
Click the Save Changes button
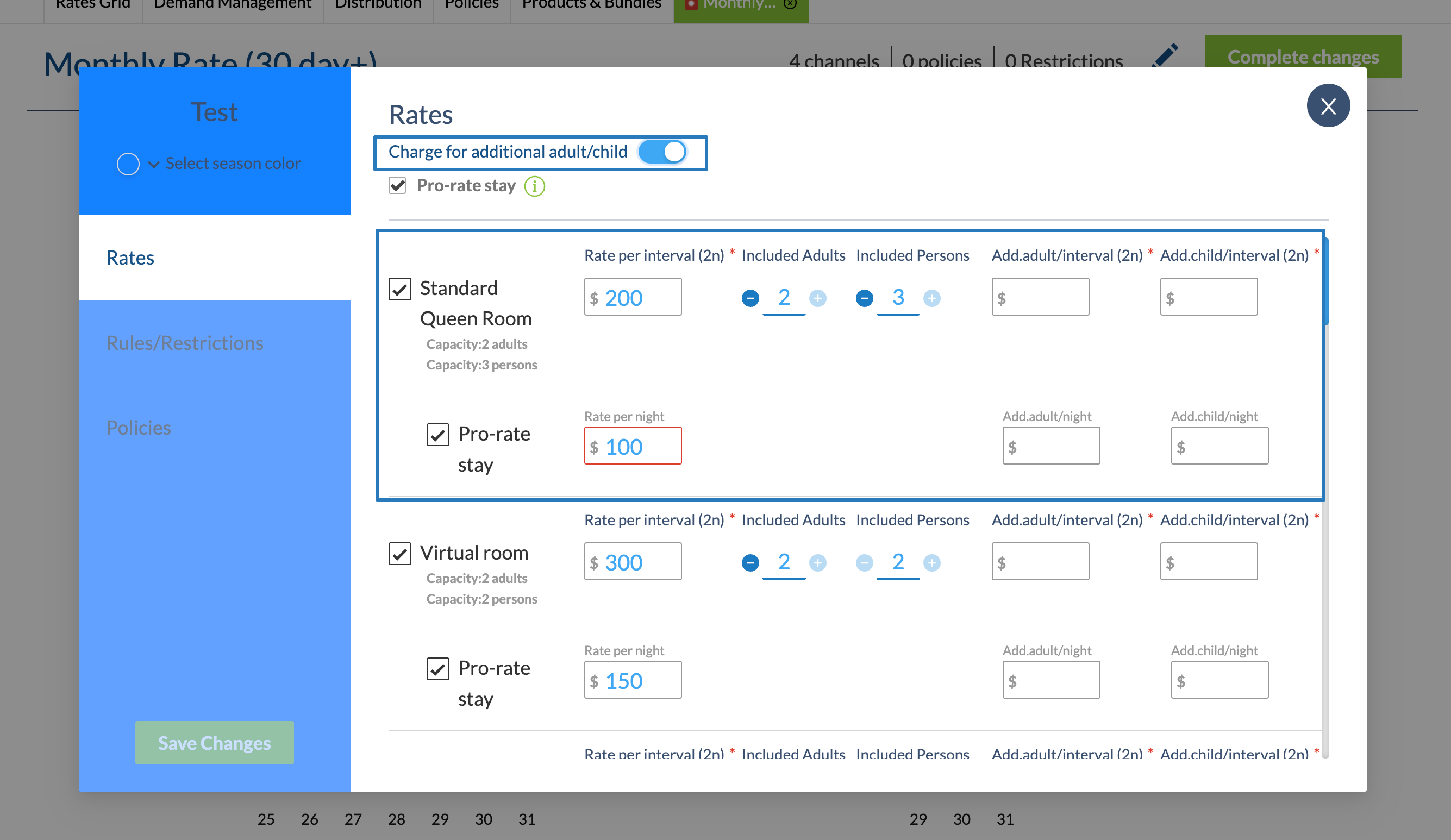[214, 743]
